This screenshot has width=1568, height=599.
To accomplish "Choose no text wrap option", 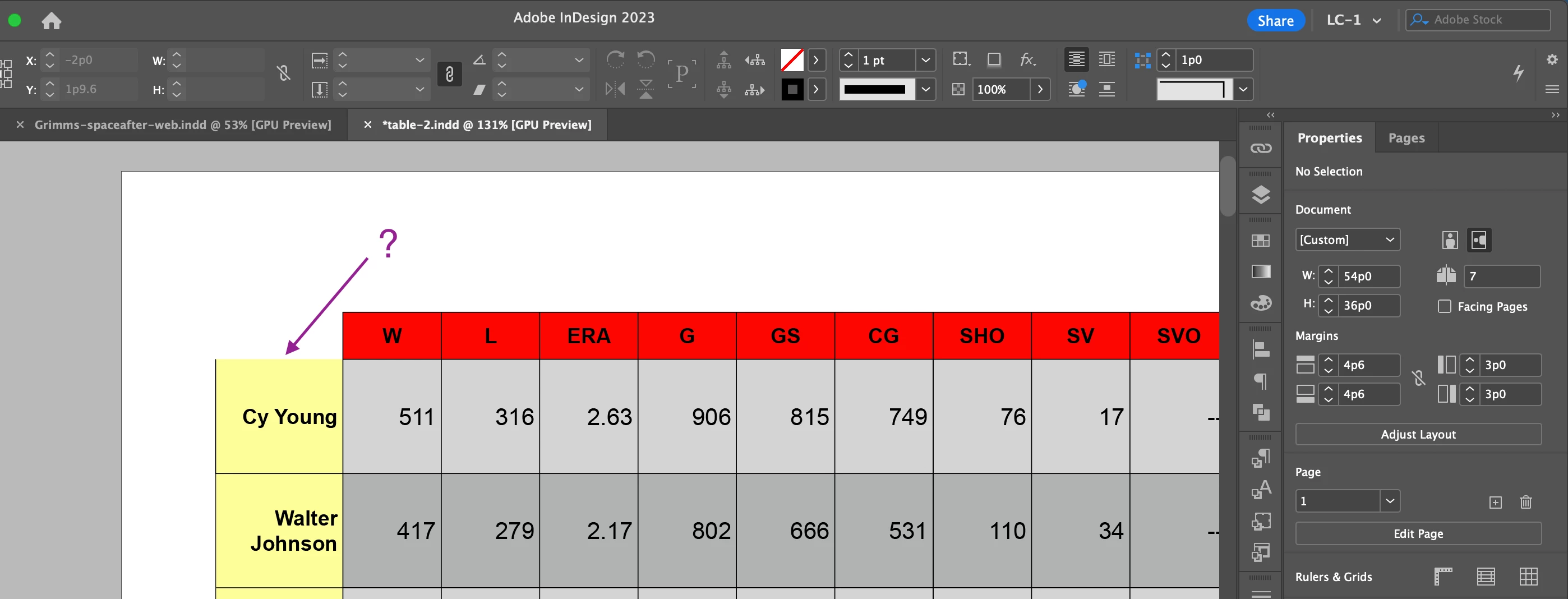I will (1076, 59).
